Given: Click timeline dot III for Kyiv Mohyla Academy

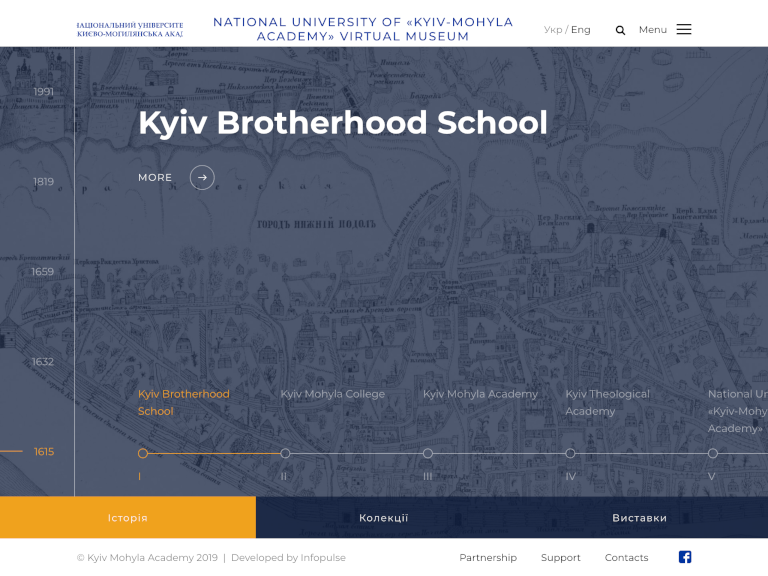Looking at the screenshot, I should pos(428,454).
